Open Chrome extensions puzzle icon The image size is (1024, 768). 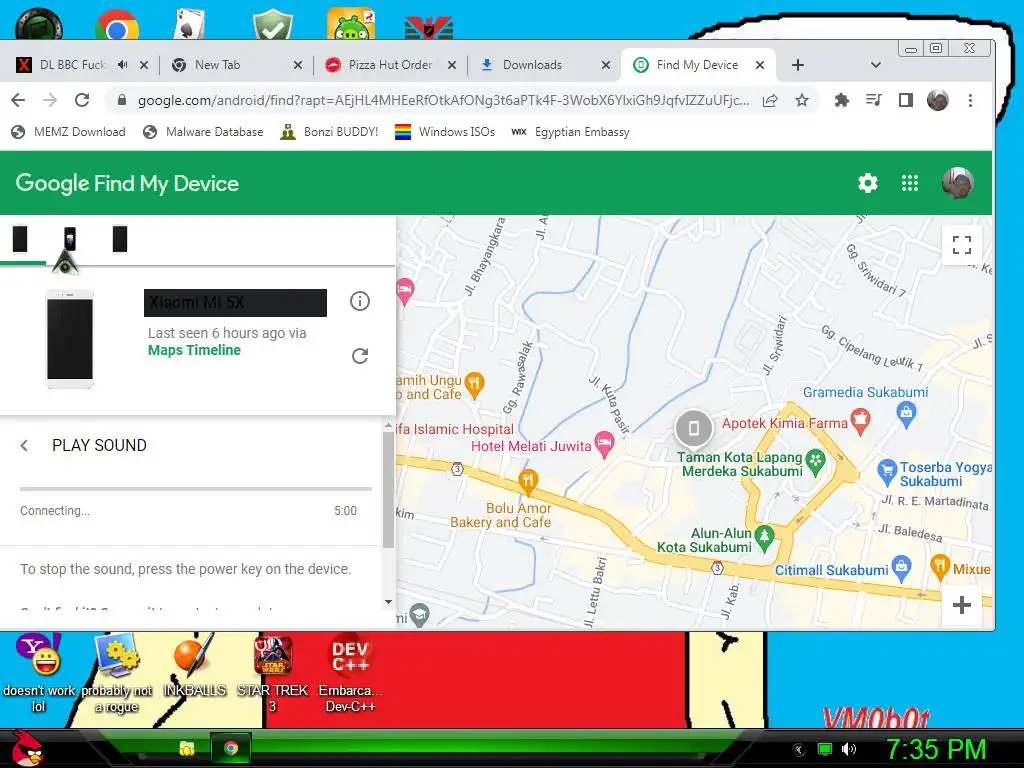(842, 100)
